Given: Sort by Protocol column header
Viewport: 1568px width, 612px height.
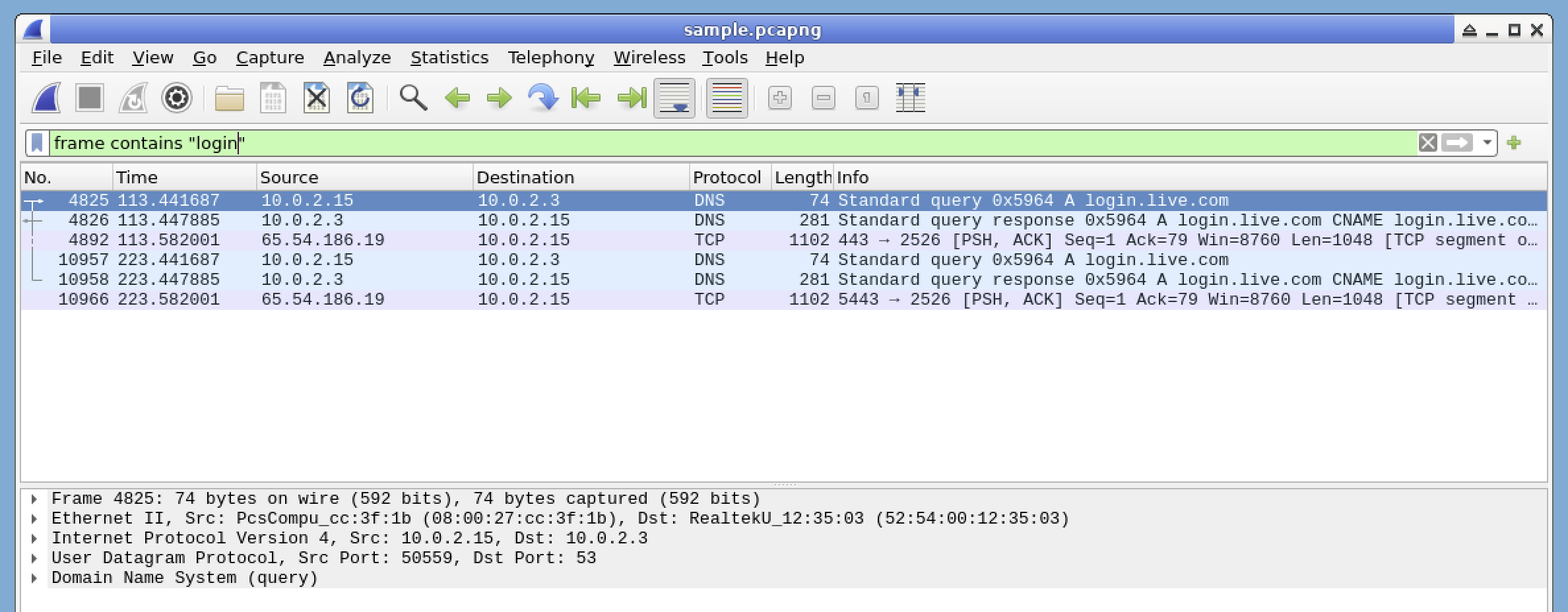Looking at the screenshot, I should (731, 177).
